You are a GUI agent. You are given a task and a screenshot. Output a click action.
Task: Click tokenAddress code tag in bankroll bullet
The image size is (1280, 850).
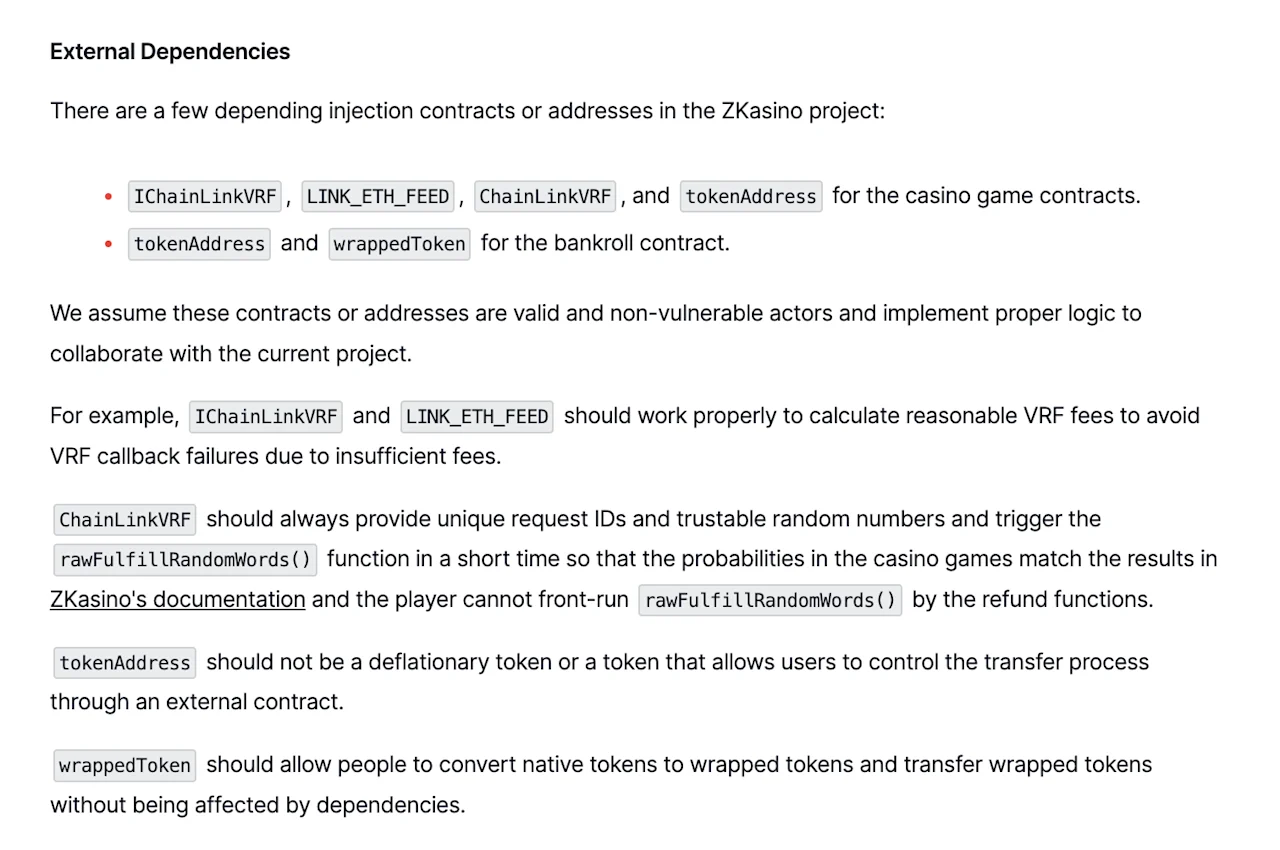(x=199, y=244)
